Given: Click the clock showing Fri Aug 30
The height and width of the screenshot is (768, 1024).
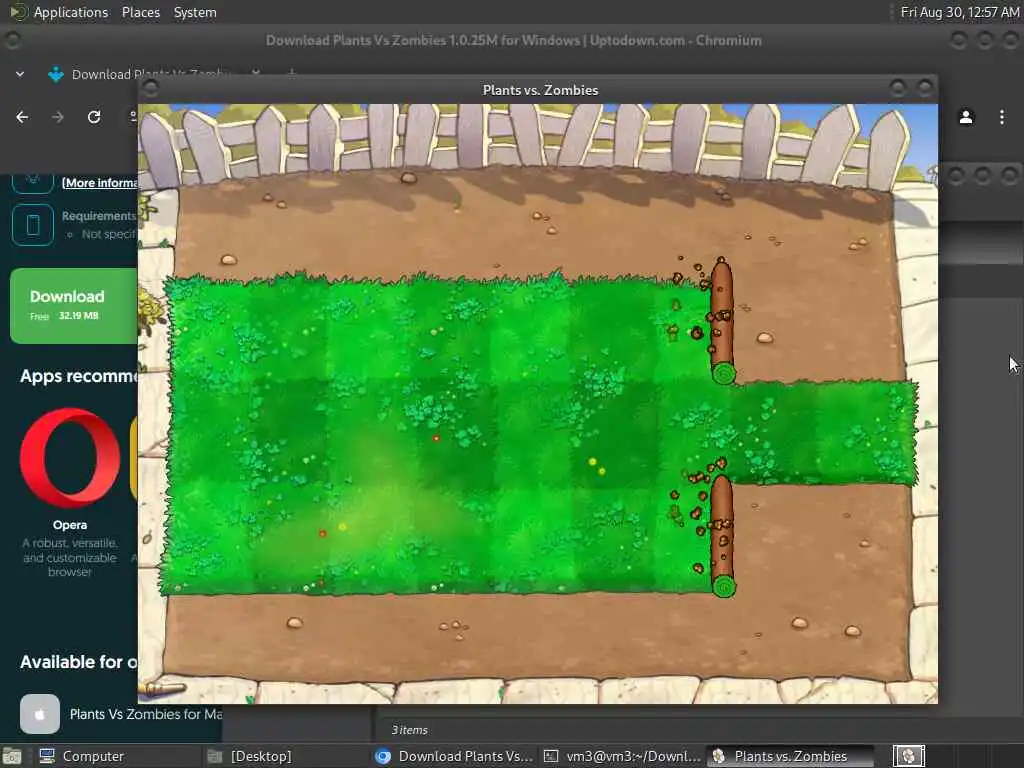Looking at the screenshot, I should tap(959, 12).
